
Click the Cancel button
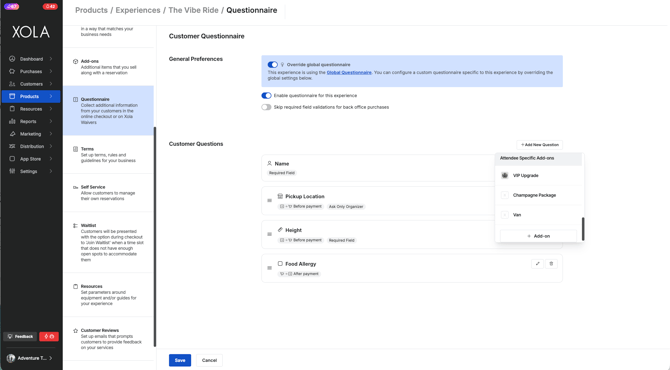click(x=209, y=360)
